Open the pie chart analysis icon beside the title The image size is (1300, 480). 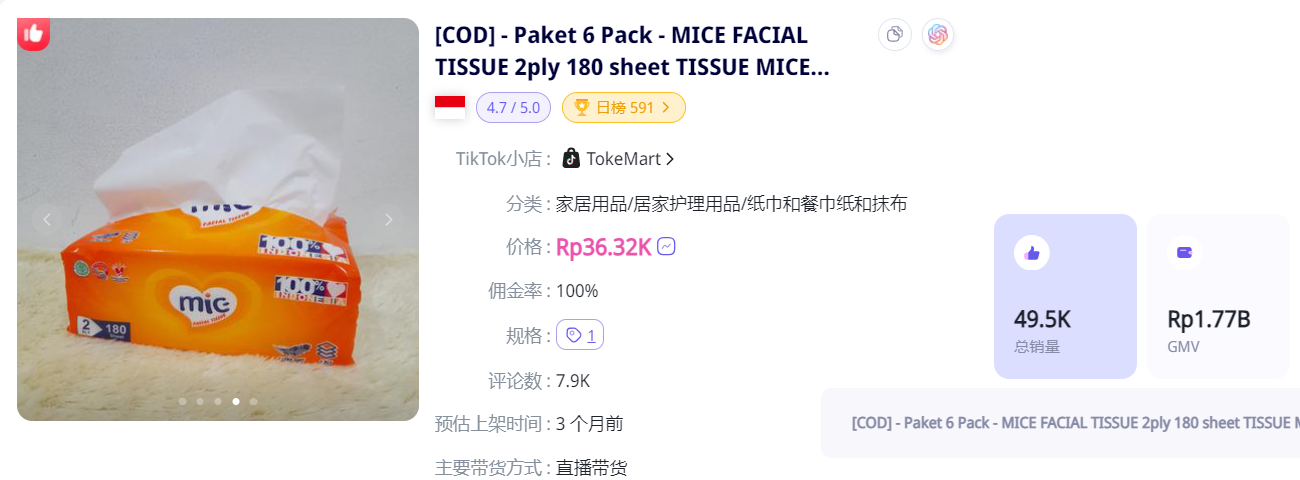coord(895,34)
